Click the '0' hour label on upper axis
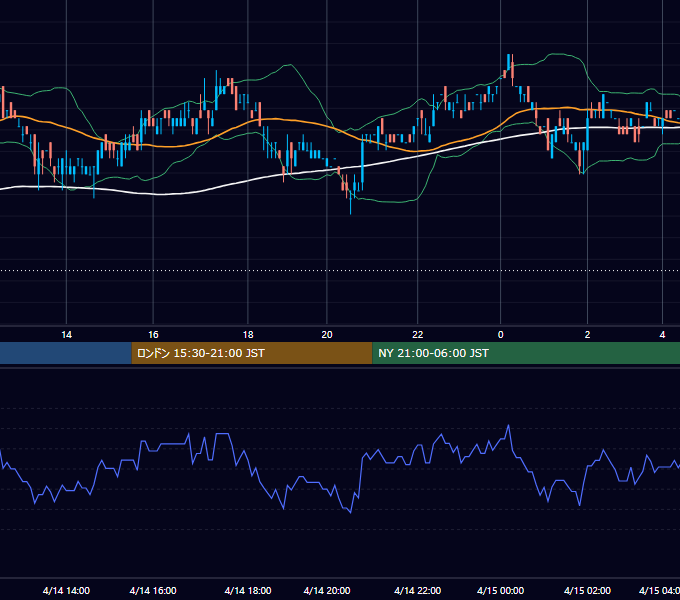Viewport: 680px width, 600px height. pyautogui.click(x=500, y=335)
